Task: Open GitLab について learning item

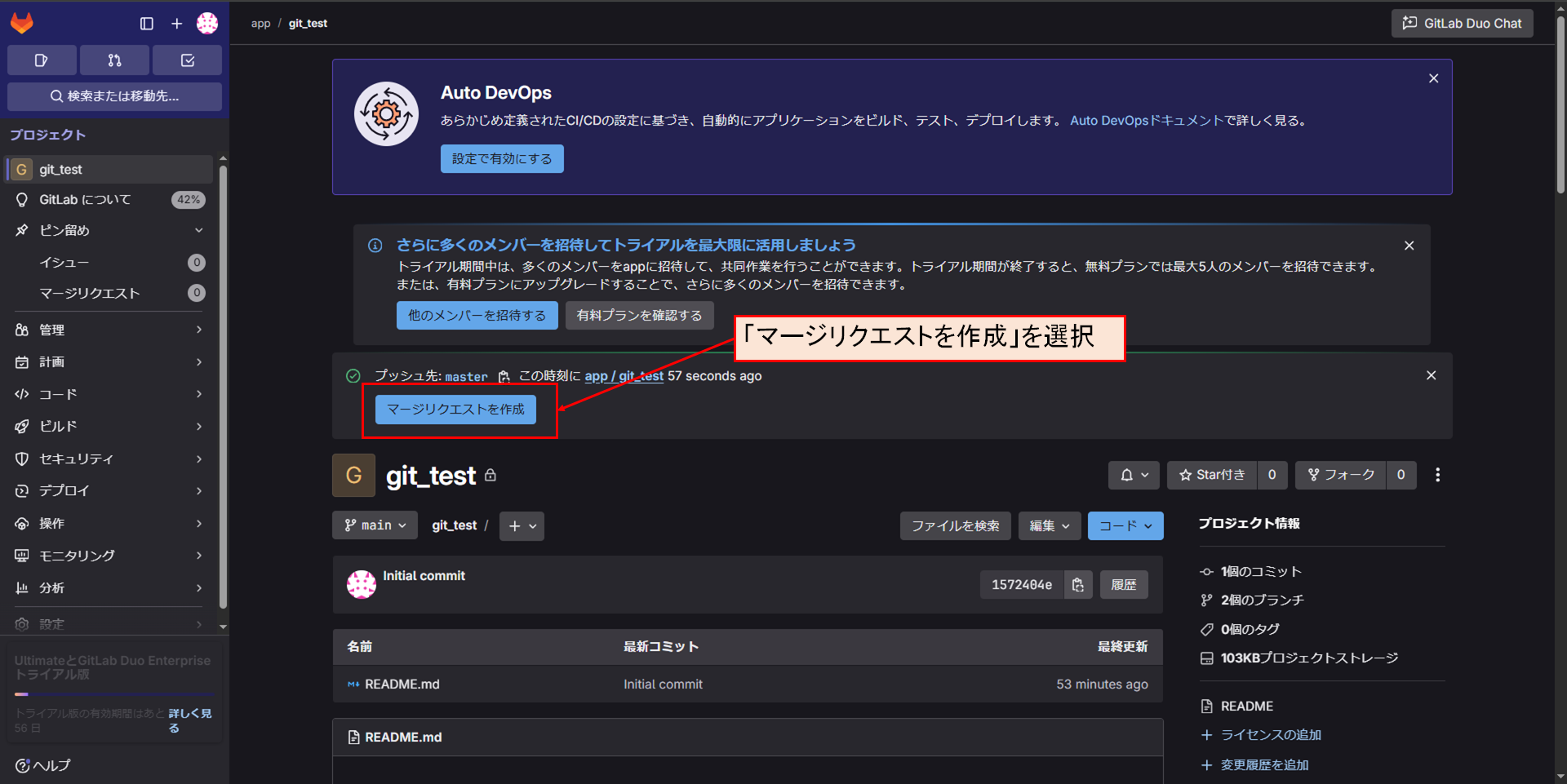Action: [x=109, y=200]
